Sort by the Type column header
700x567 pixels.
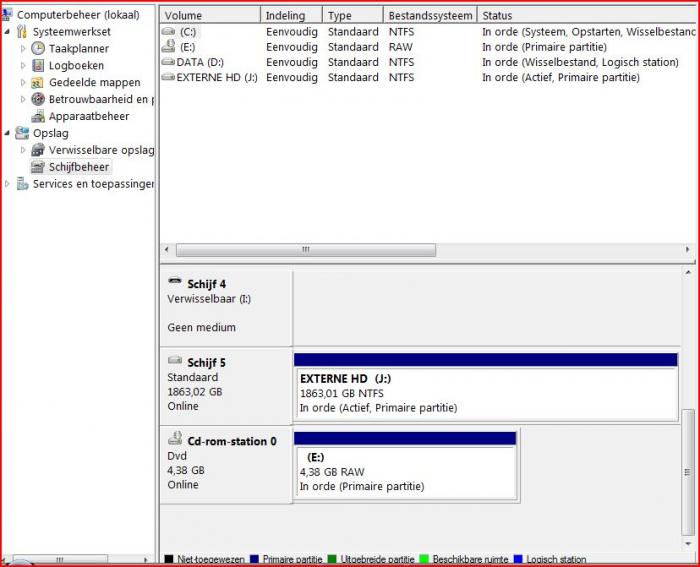(x=353, y=15)
